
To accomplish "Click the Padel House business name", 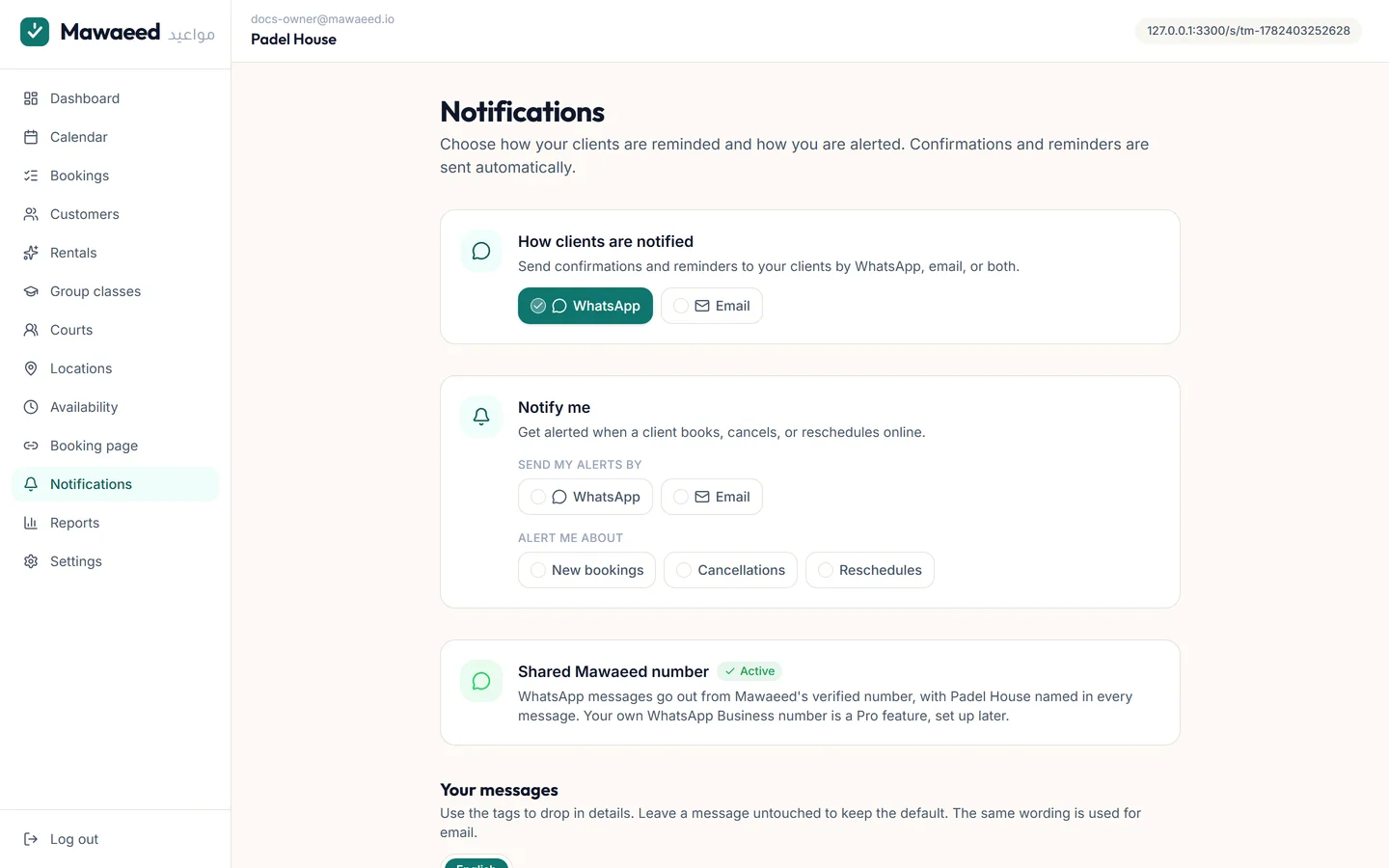I will point(293,40).
